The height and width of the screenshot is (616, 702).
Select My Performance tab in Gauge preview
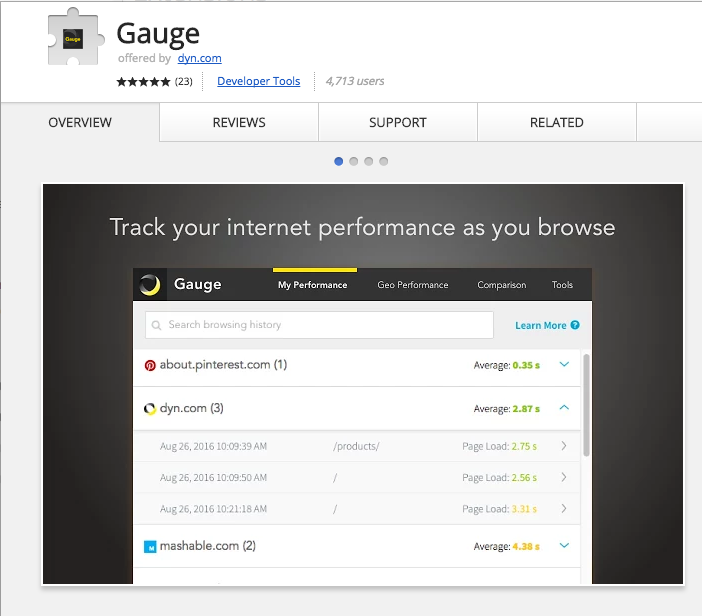[x=312, y=285]
